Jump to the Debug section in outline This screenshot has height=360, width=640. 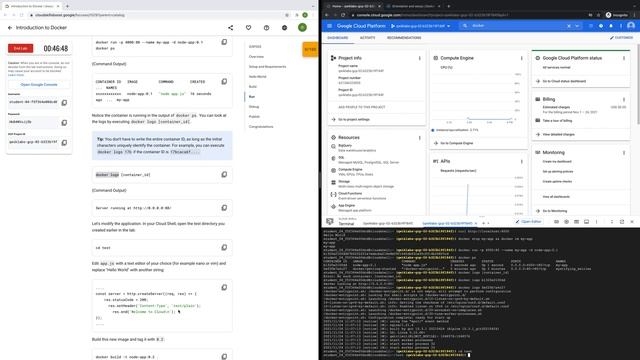click(254, 107)
